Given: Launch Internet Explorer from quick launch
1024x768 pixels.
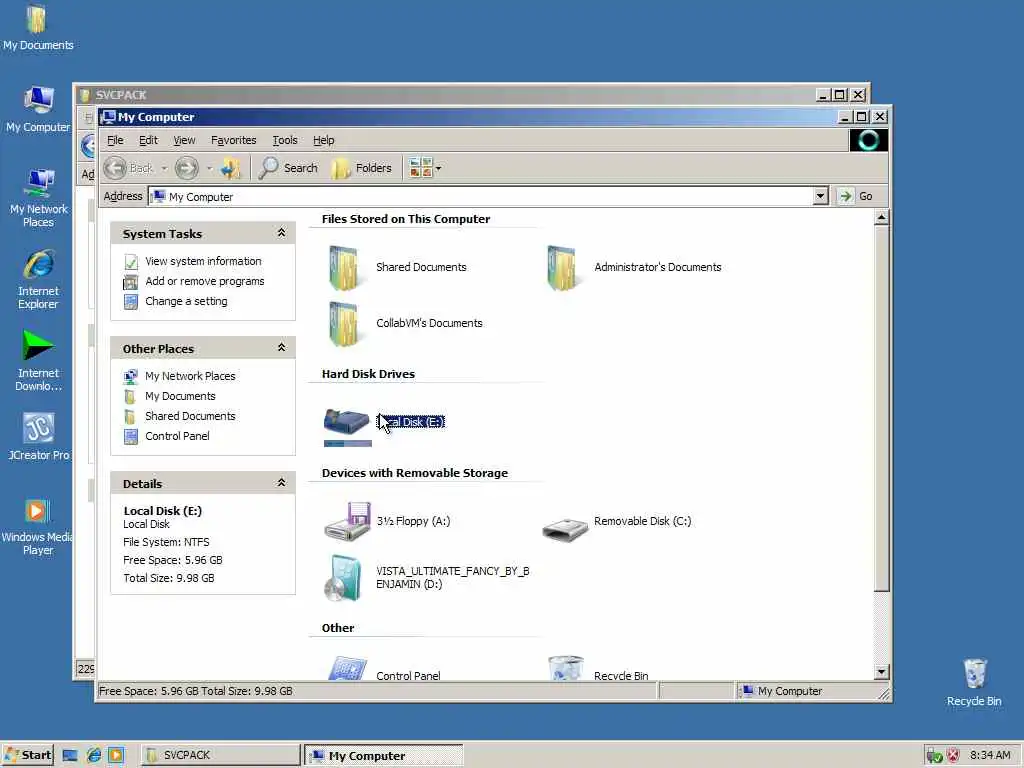Looking at the screenshot, I should click(x=93, y=756).
